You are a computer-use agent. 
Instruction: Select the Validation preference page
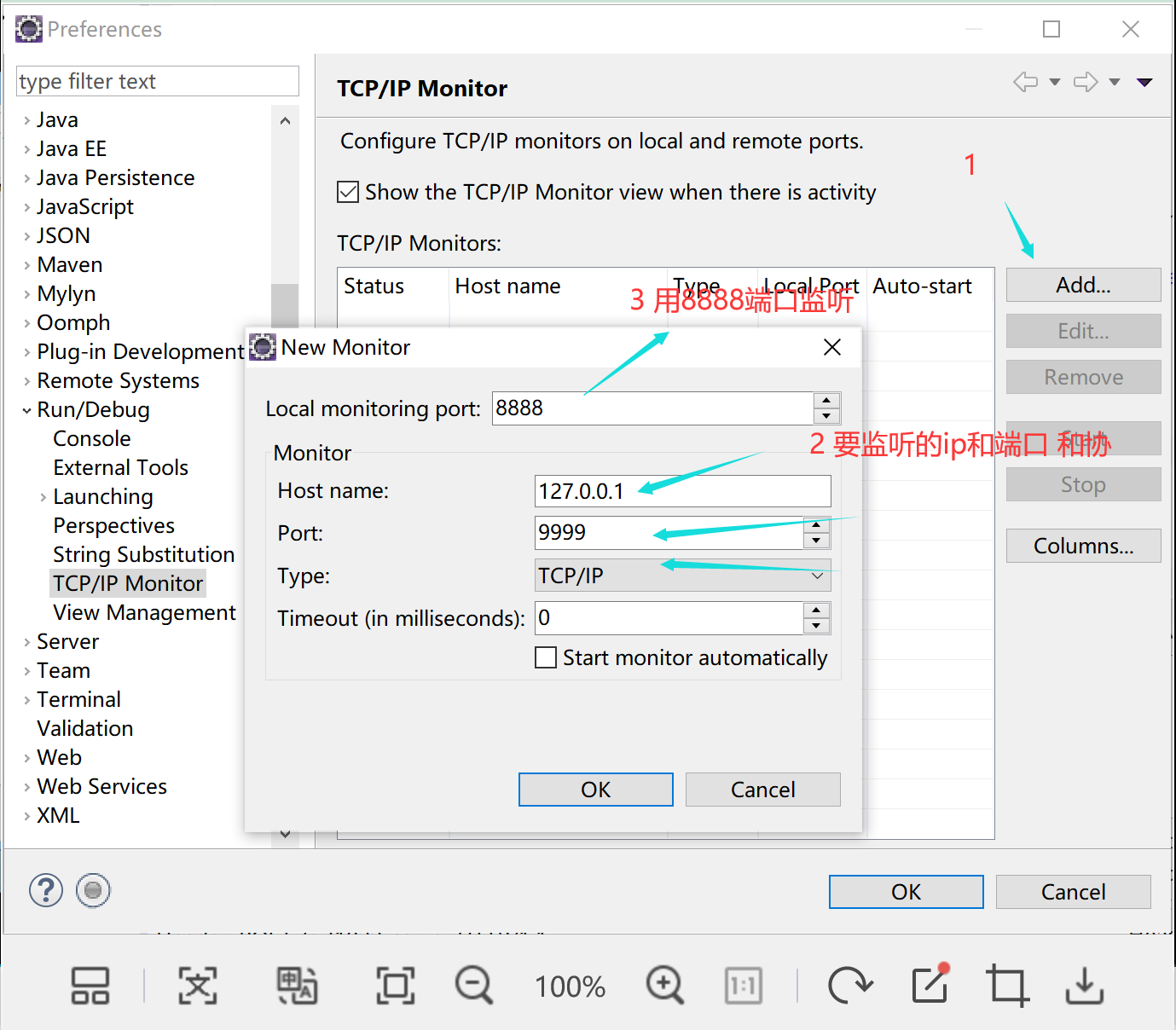(x=85, y=728)
